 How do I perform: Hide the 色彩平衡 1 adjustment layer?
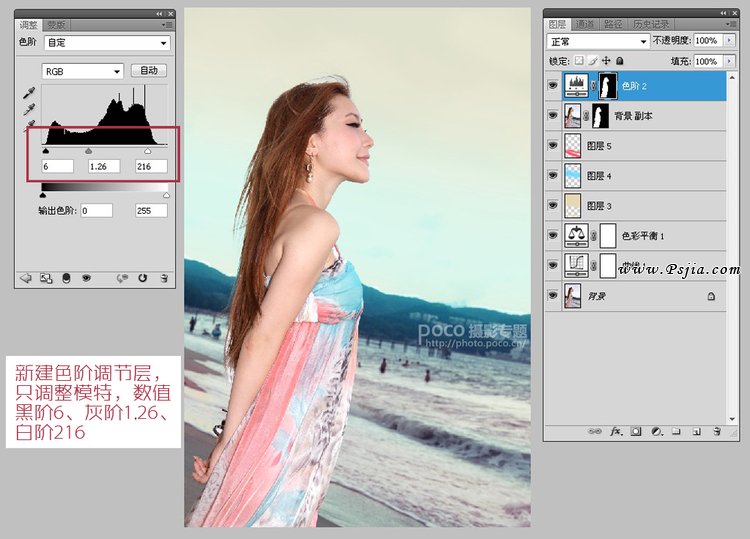coord(553,236)
